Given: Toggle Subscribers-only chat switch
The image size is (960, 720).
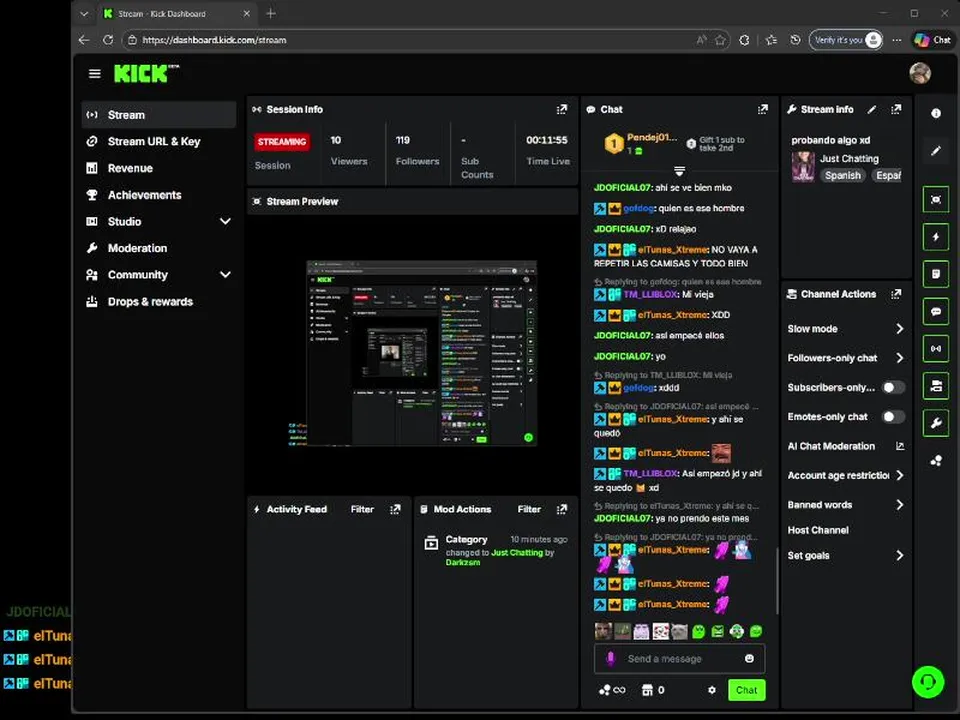Looking at the screenshot, I should click(x=893, y=388).
